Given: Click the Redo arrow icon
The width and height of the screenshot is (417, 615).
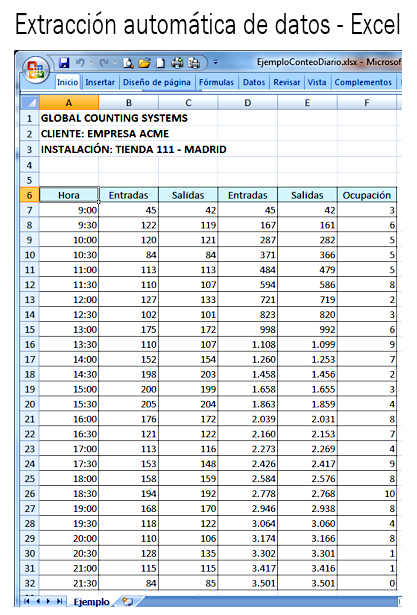Looking at the screenshot, I should (104, 63).
